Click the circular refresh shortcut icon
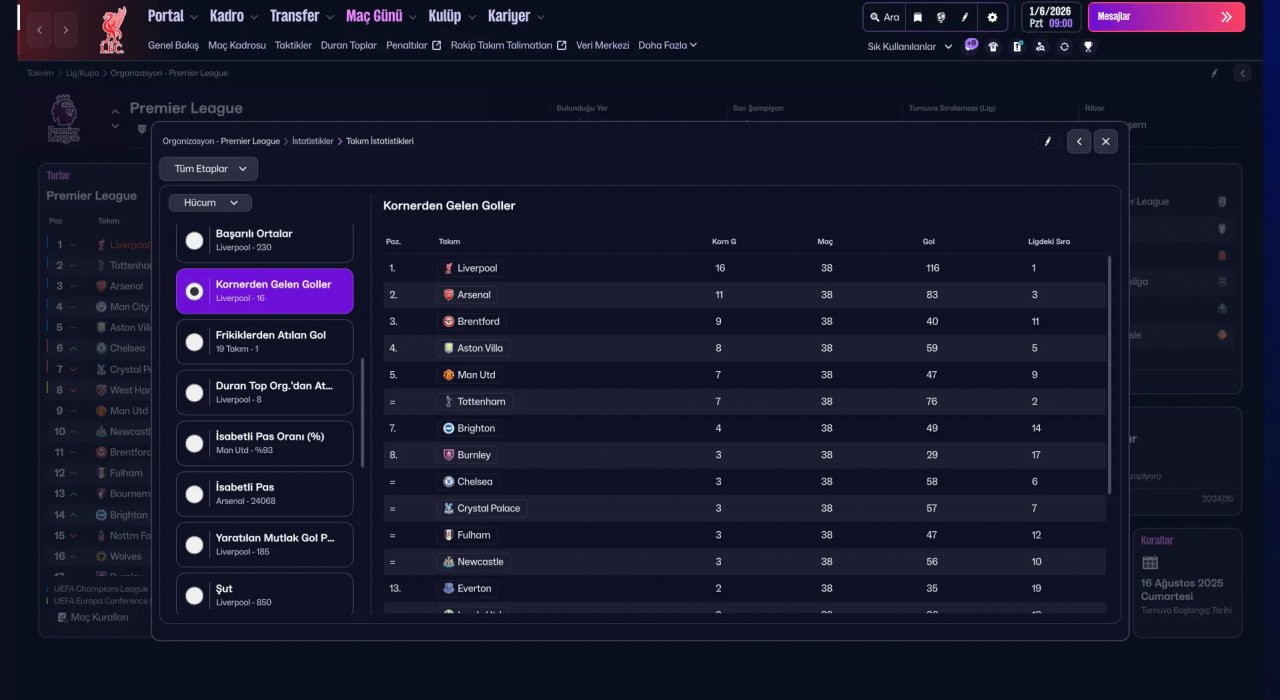1280x700 pixels. (1064, 46)
